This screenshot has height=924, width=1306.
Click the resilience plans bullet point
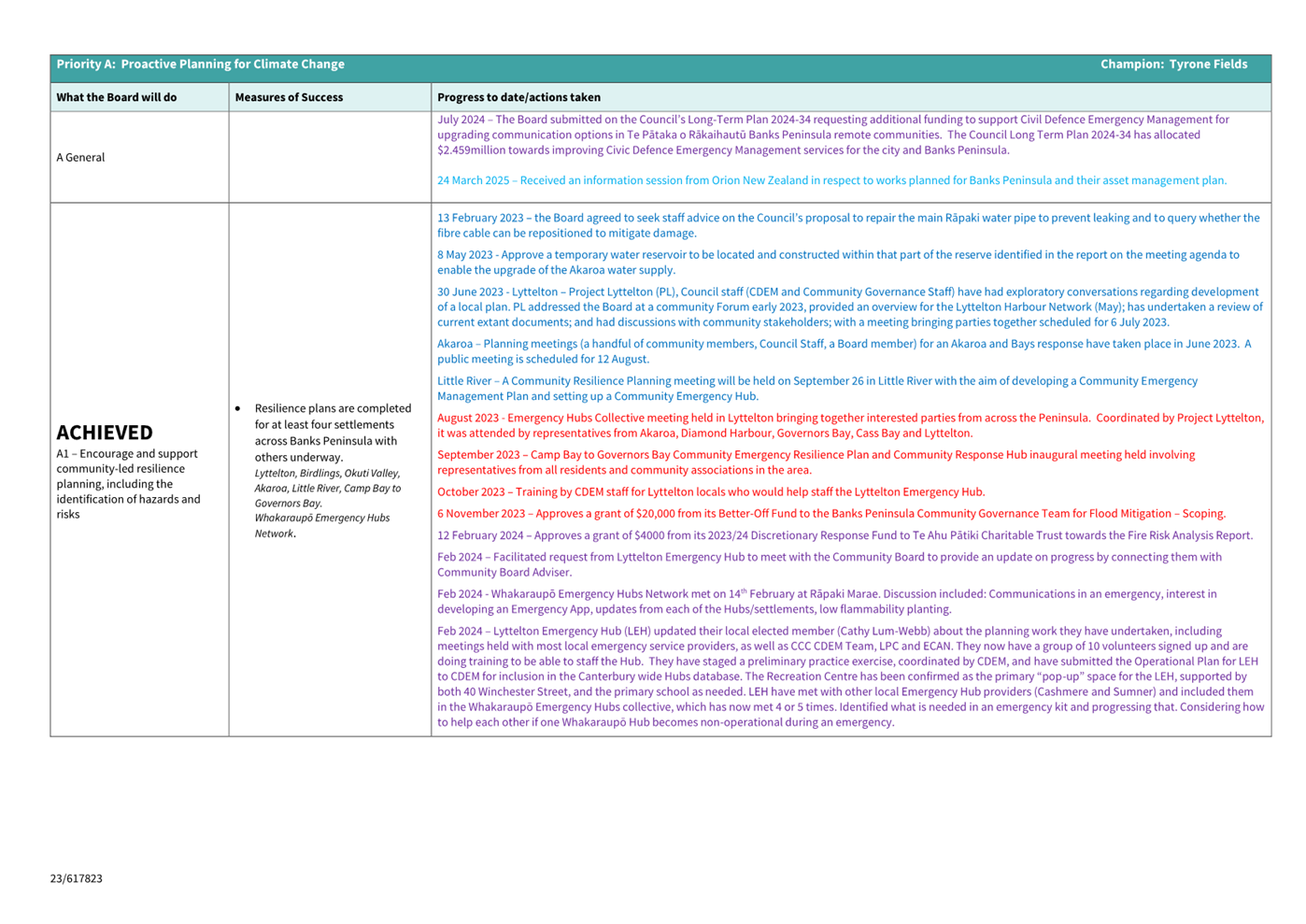(333, 433)
